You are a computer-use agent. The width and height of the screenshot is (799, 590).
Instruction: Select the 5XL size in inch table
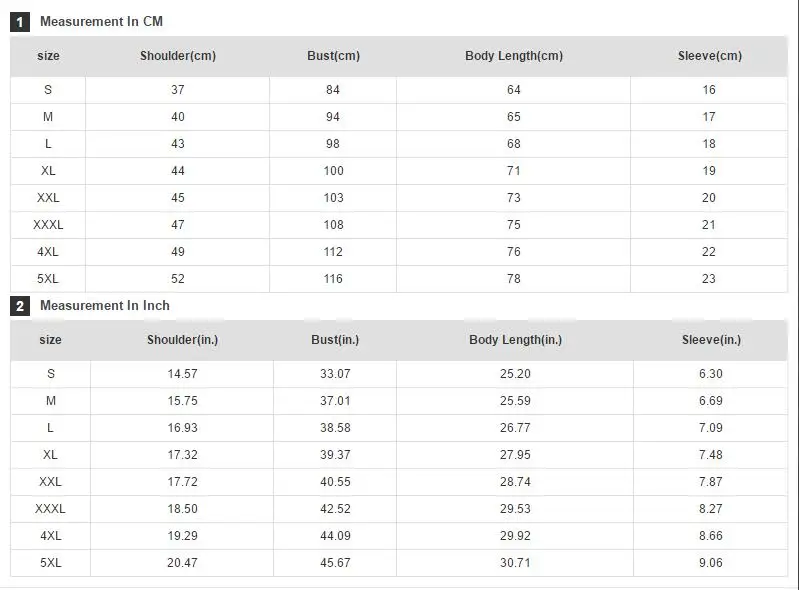(x=50, y=562)
